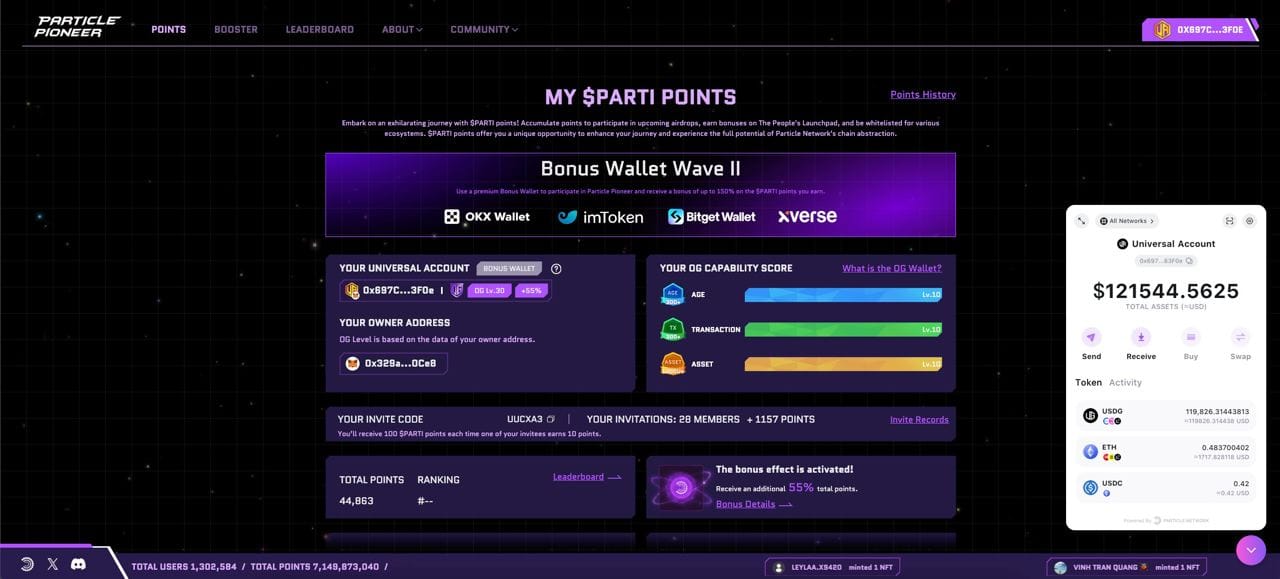Open the Points History link

923,94
